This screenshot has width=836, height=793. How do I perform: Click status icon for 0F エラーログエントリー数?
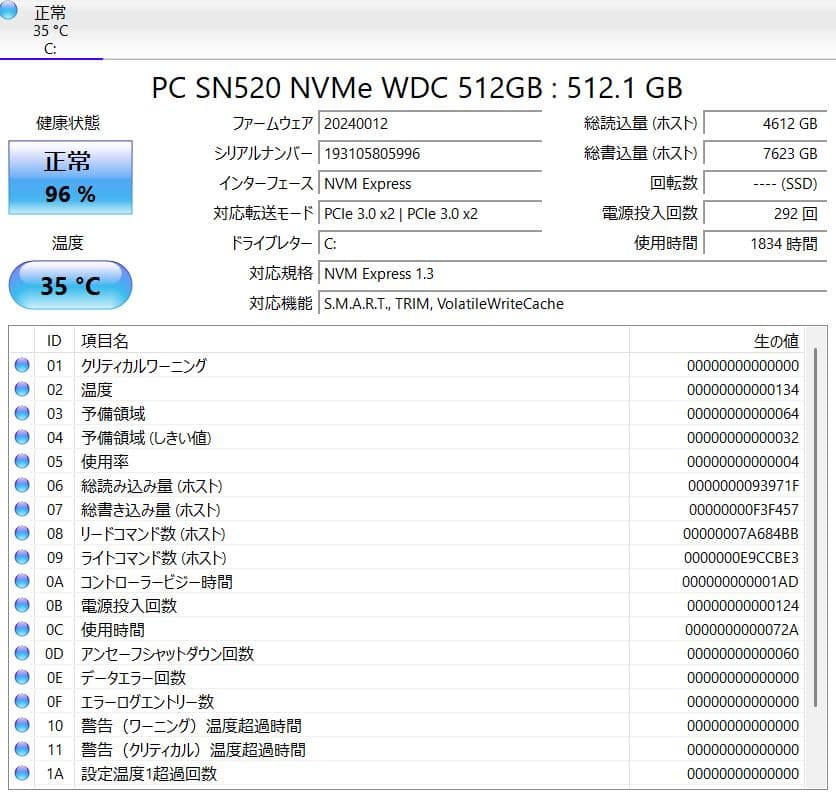(x=22, y=701)
